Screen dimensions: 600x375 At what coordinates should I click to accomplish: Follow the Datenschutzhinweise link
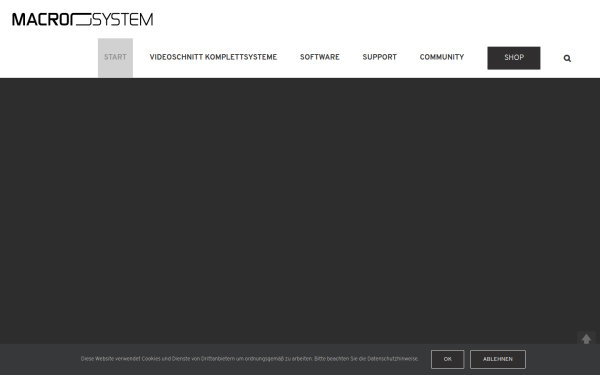(x=392, y=359)
